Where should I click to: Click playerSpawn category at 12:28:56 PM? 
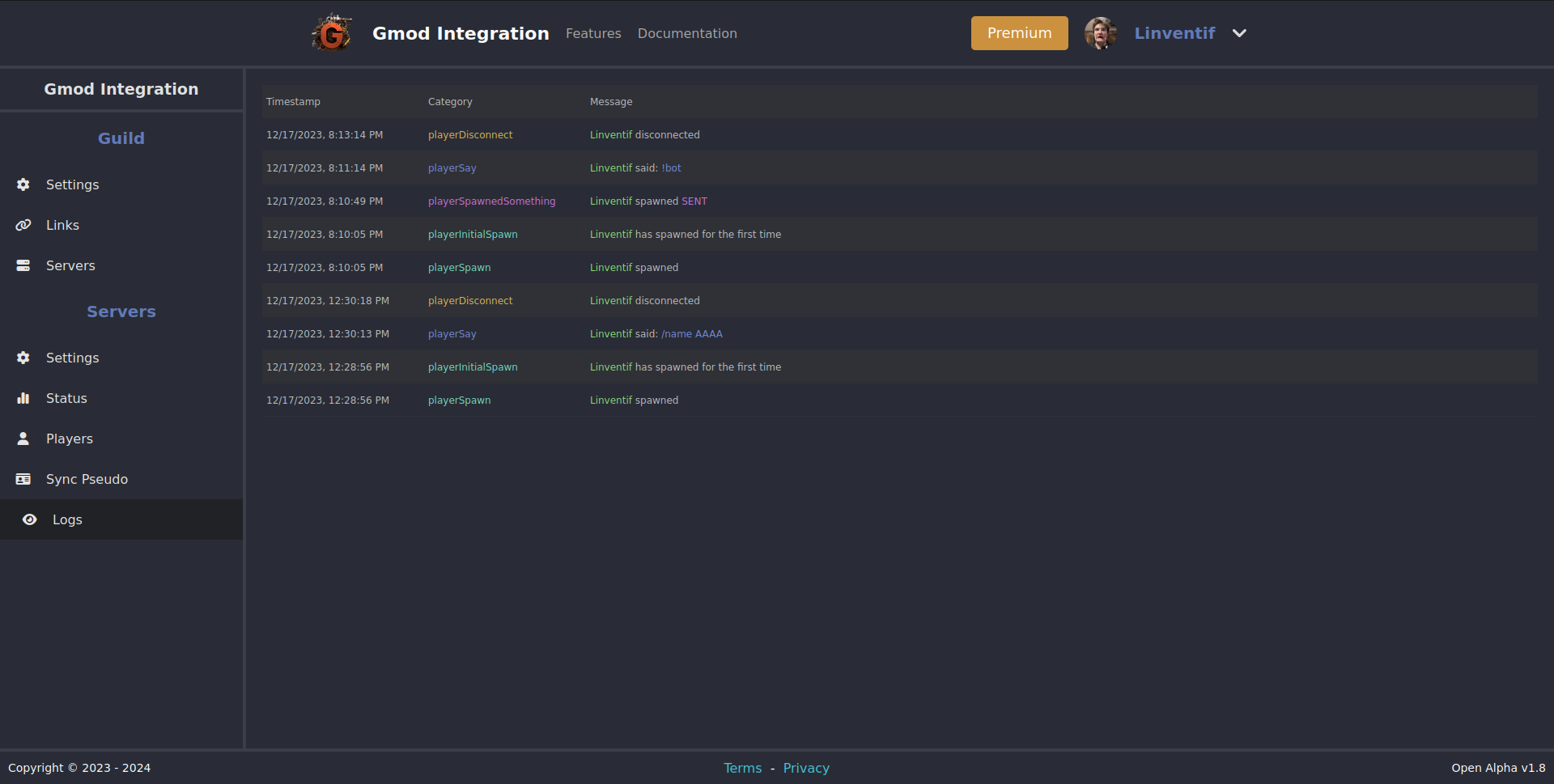[x=459, y=400]
